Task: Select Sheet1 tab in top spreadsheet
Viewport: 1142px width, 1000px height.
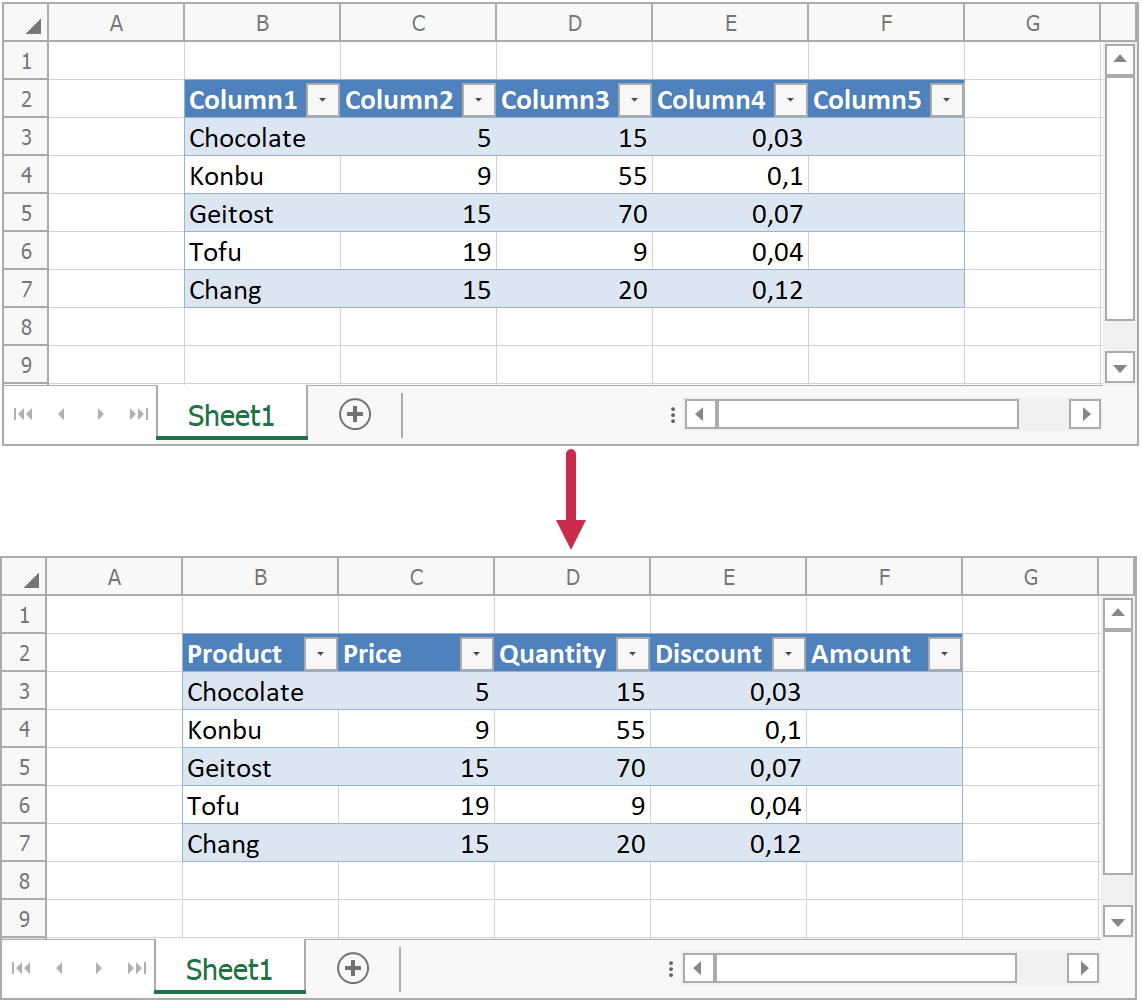Action: (x=231, y=415)
